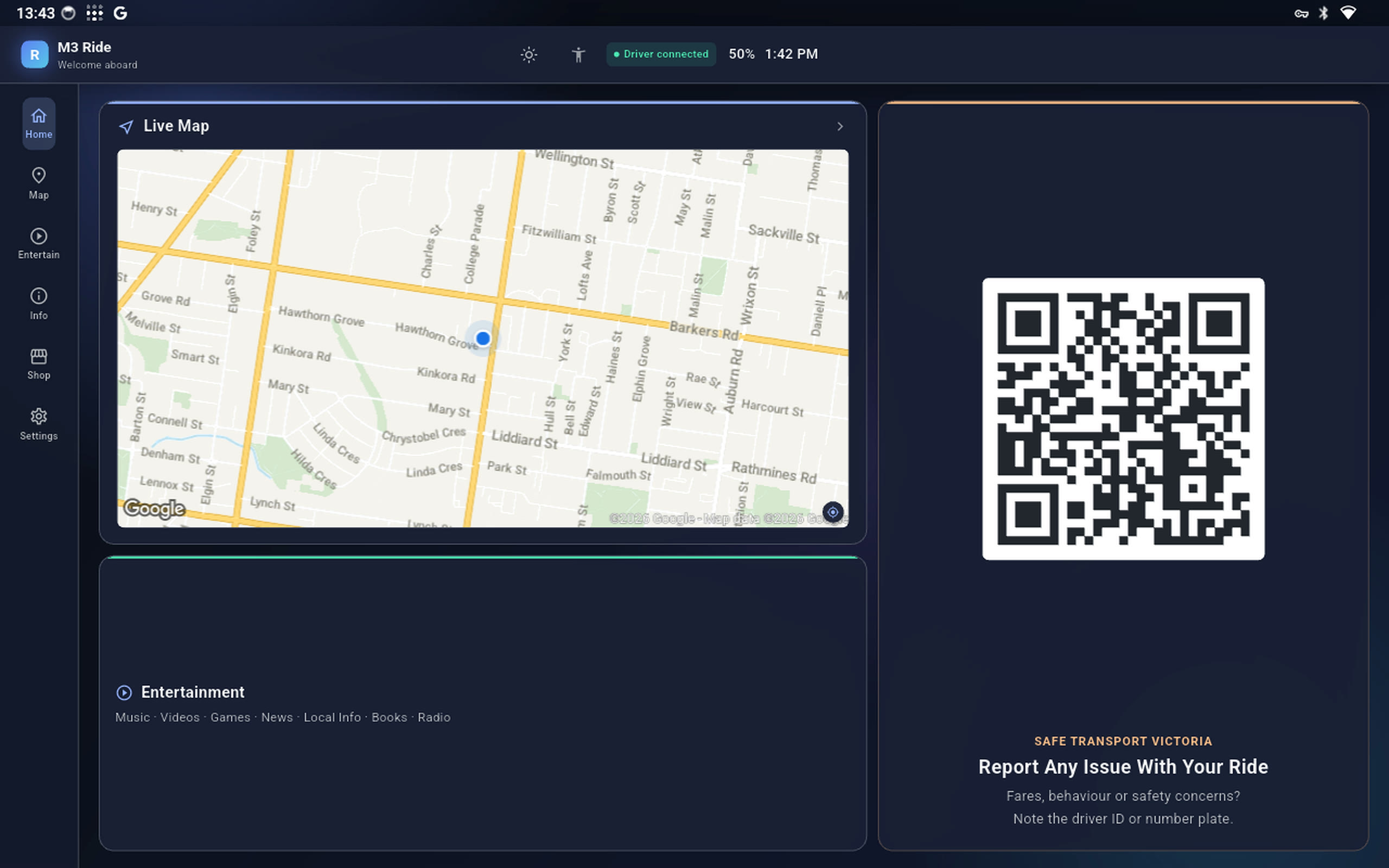This screenshot has height=868, width=1389.
Task: Expand Live Map with the chevron arrow
Action: [840, 126]
